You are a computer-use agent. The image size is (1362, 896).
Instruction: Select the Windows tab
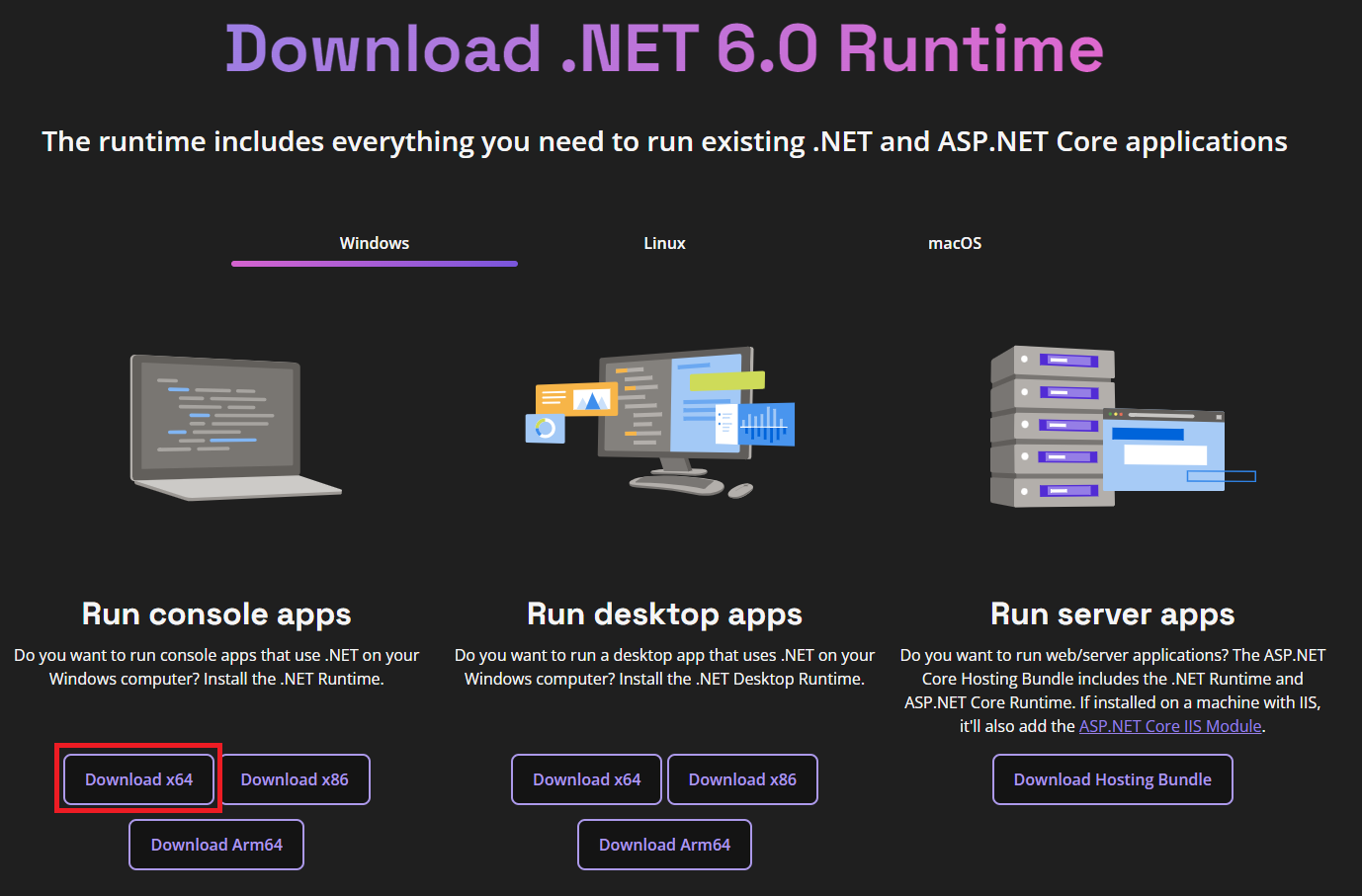(x=374, y=242)
